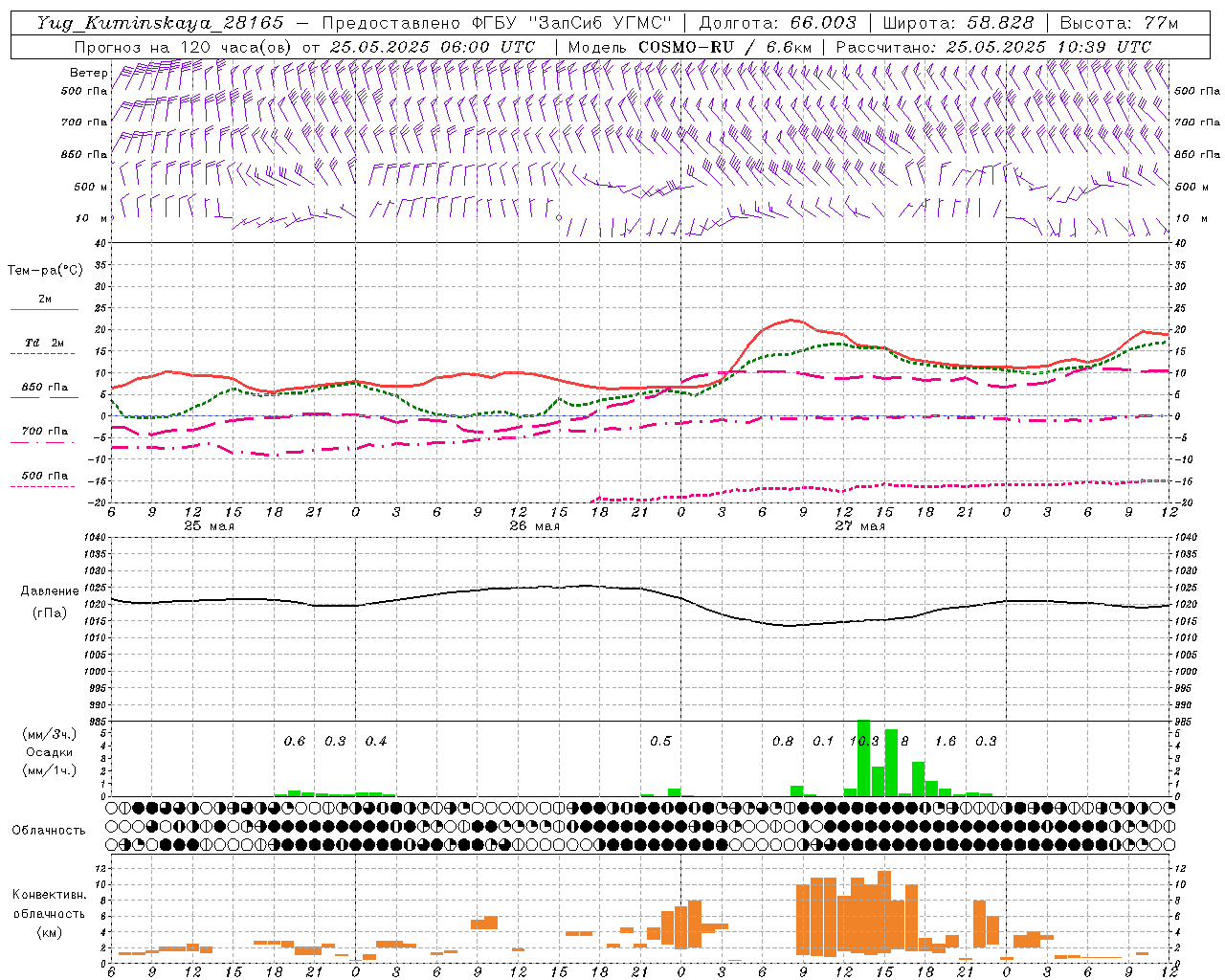
Task: Select the text Предоставлено ФГБУ "ЗапСиб УГМС"
Action: [x=497, y=23]
